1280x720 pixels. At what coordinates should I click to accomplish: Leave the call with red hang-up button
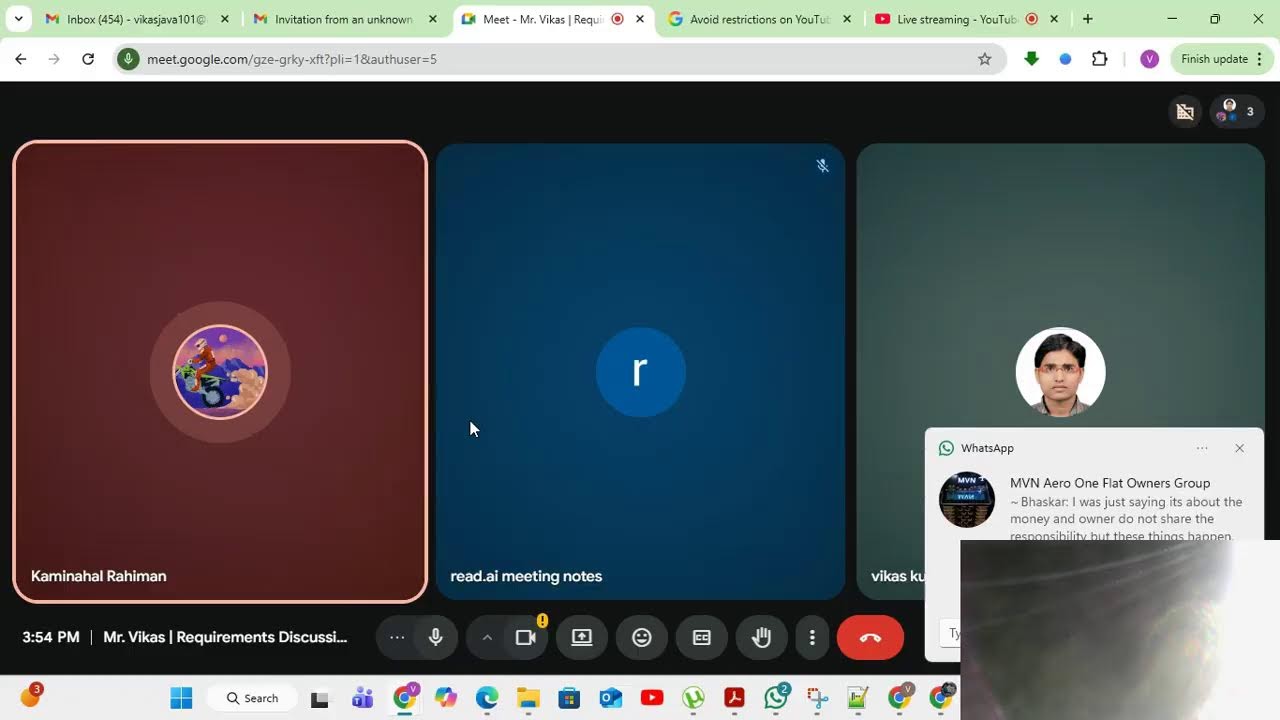pos(870,637)
